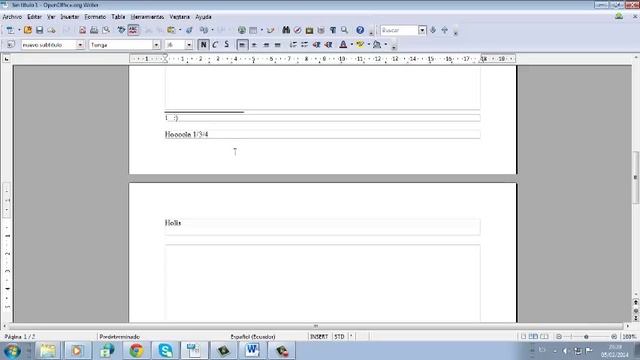640x360 pixels.
Task: Click the OpenOffice Help question mark icon
Action: pyautogui.click(x=360, y=30)
